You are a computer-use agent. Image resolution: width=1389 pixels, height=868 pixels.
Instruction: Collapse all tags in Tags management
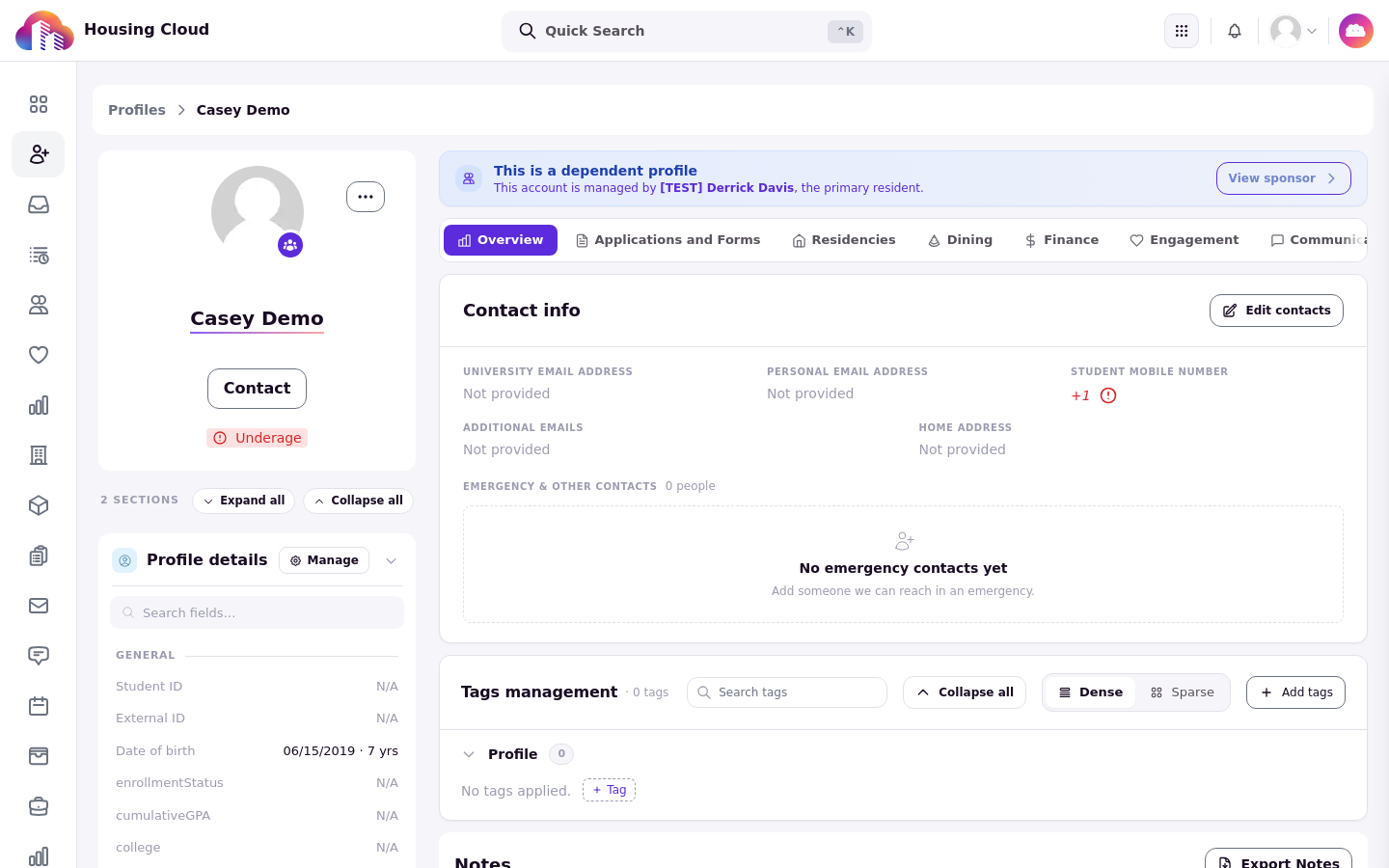[965, 692]
